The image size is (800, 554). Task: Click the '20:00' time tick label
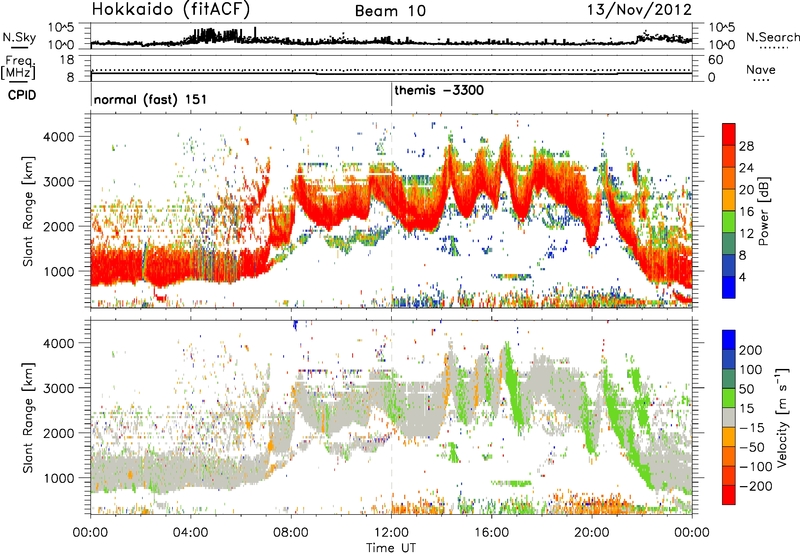coord(592,533)
